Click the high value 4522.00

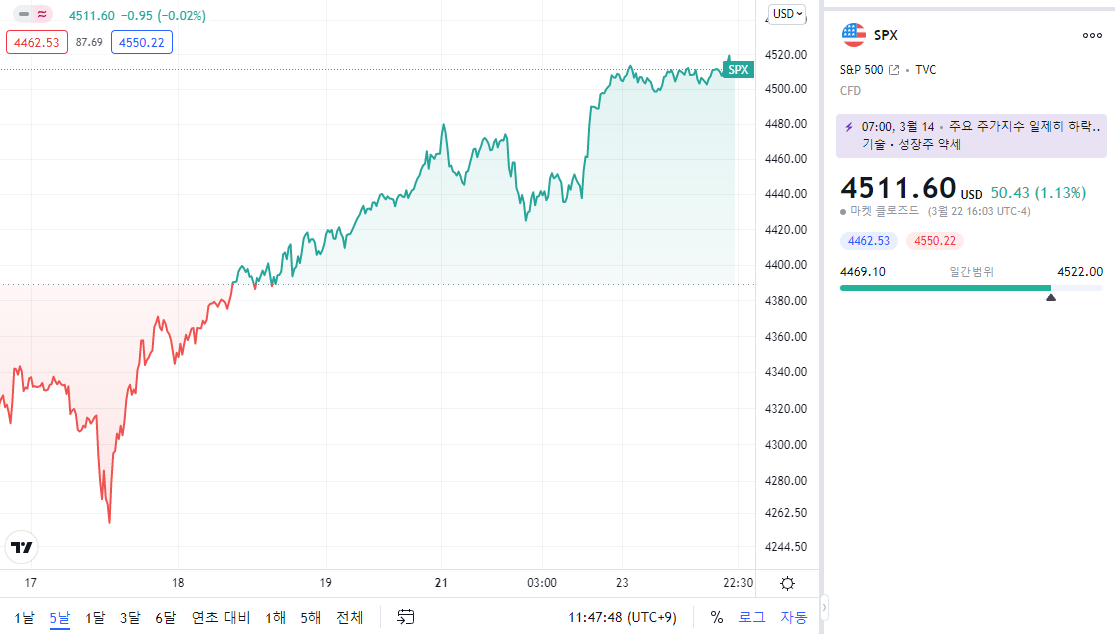pos(1080,272)
